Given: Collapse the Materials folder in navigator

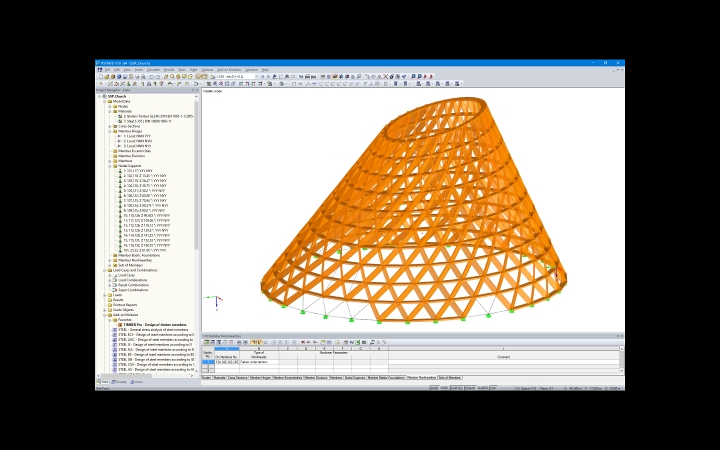Looking at the screenshot, I should click(x=110, y=111).
